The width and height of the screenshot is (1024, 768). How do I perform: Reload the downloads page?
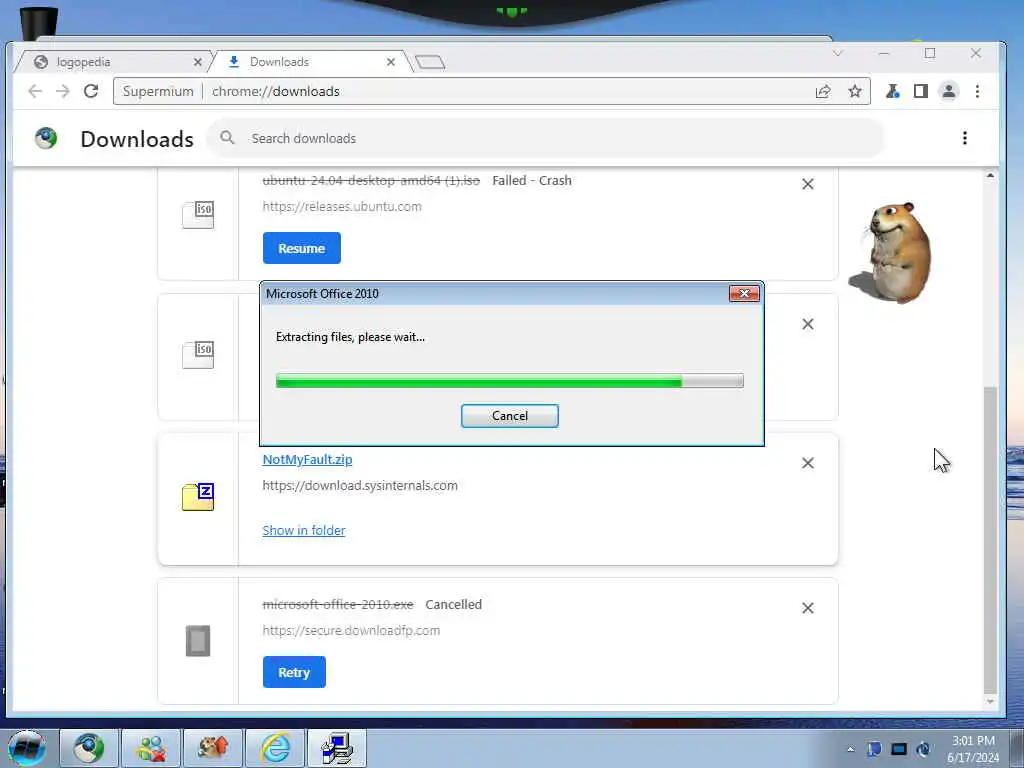(91, 91)
